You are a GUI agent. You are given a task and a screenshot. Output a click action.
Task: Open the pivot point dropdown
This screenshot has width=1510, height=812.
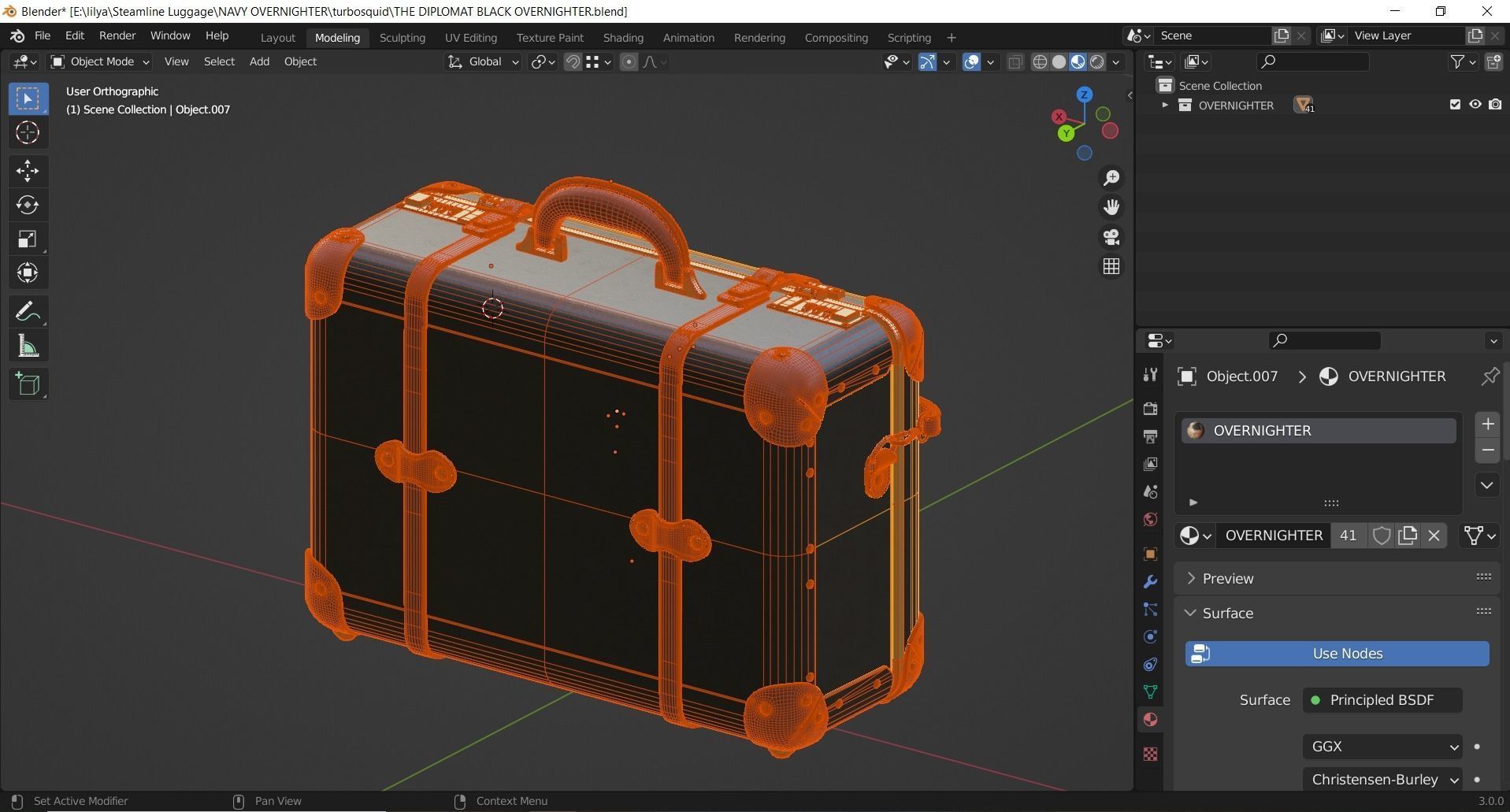pos(544,61)
